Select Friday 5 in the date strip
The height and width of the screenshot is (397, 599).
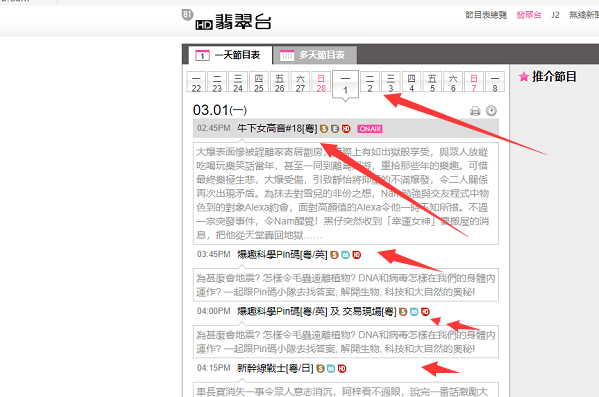pos(432,82)
